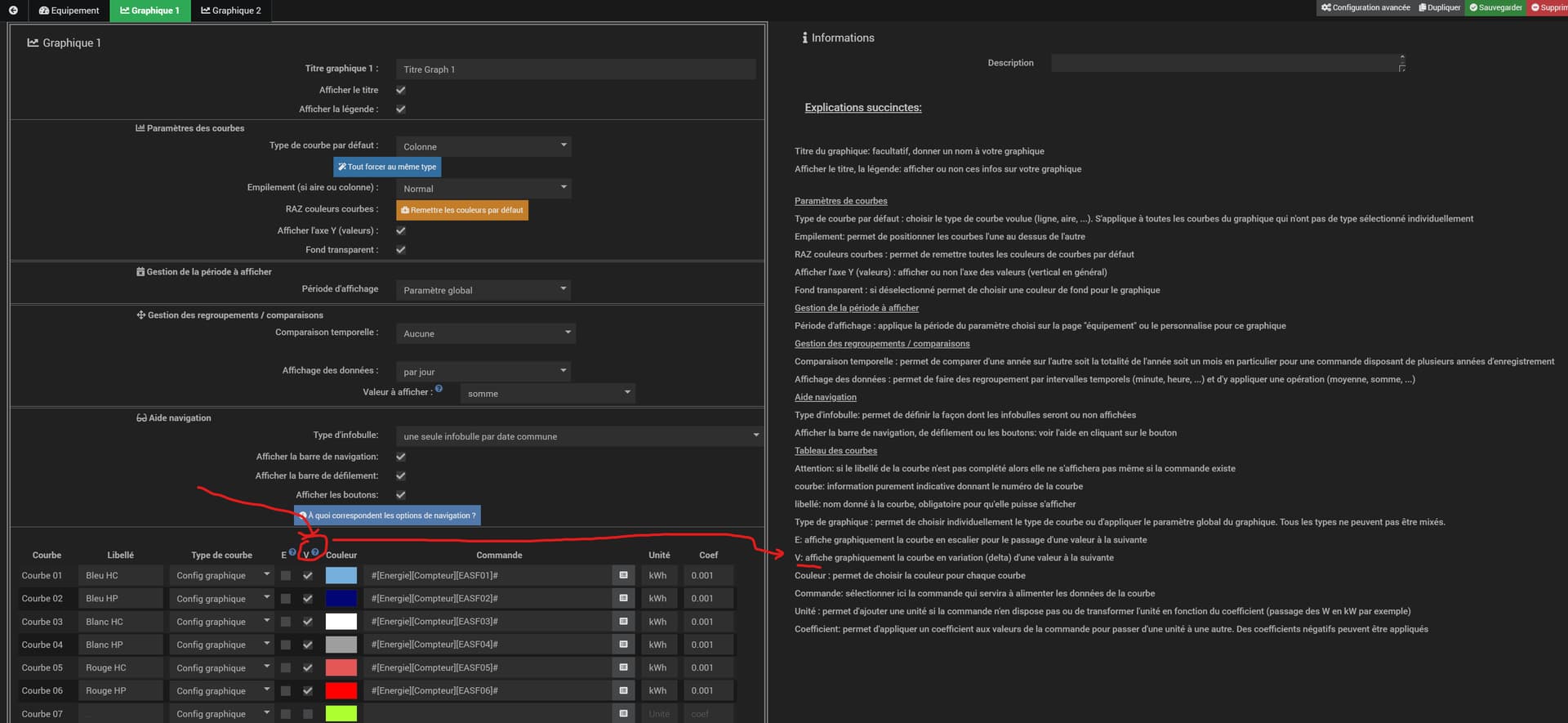Open command picker for Courbe 03 row
This screenshot has width=1568, height=723.
[623, 622]
